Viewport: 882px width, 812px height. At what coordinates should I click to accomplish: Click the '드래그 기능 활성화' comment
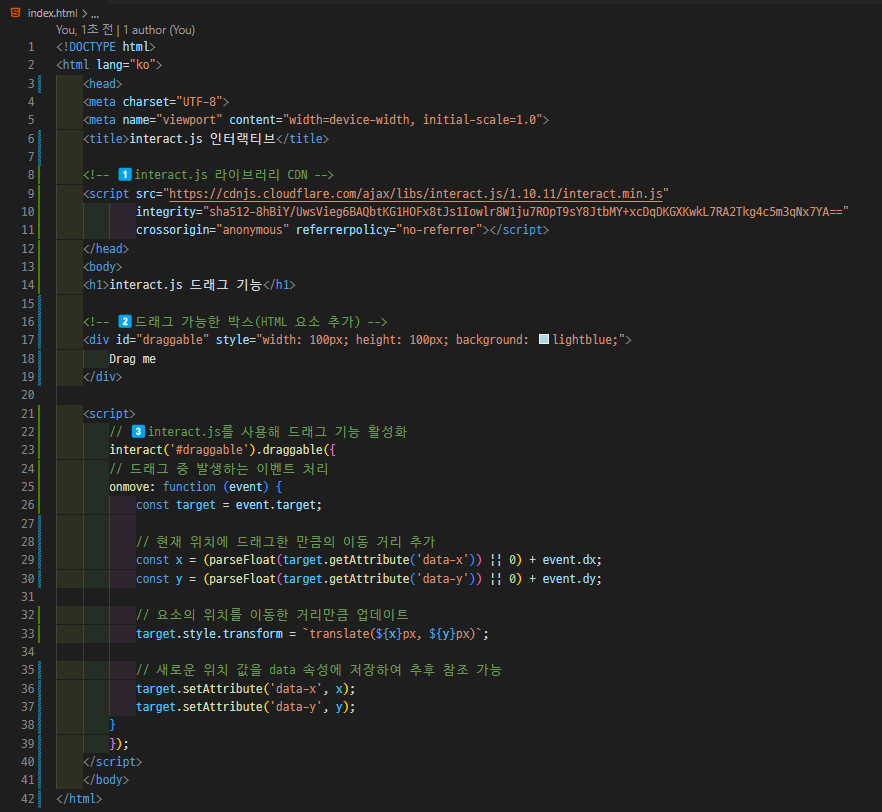258,432
